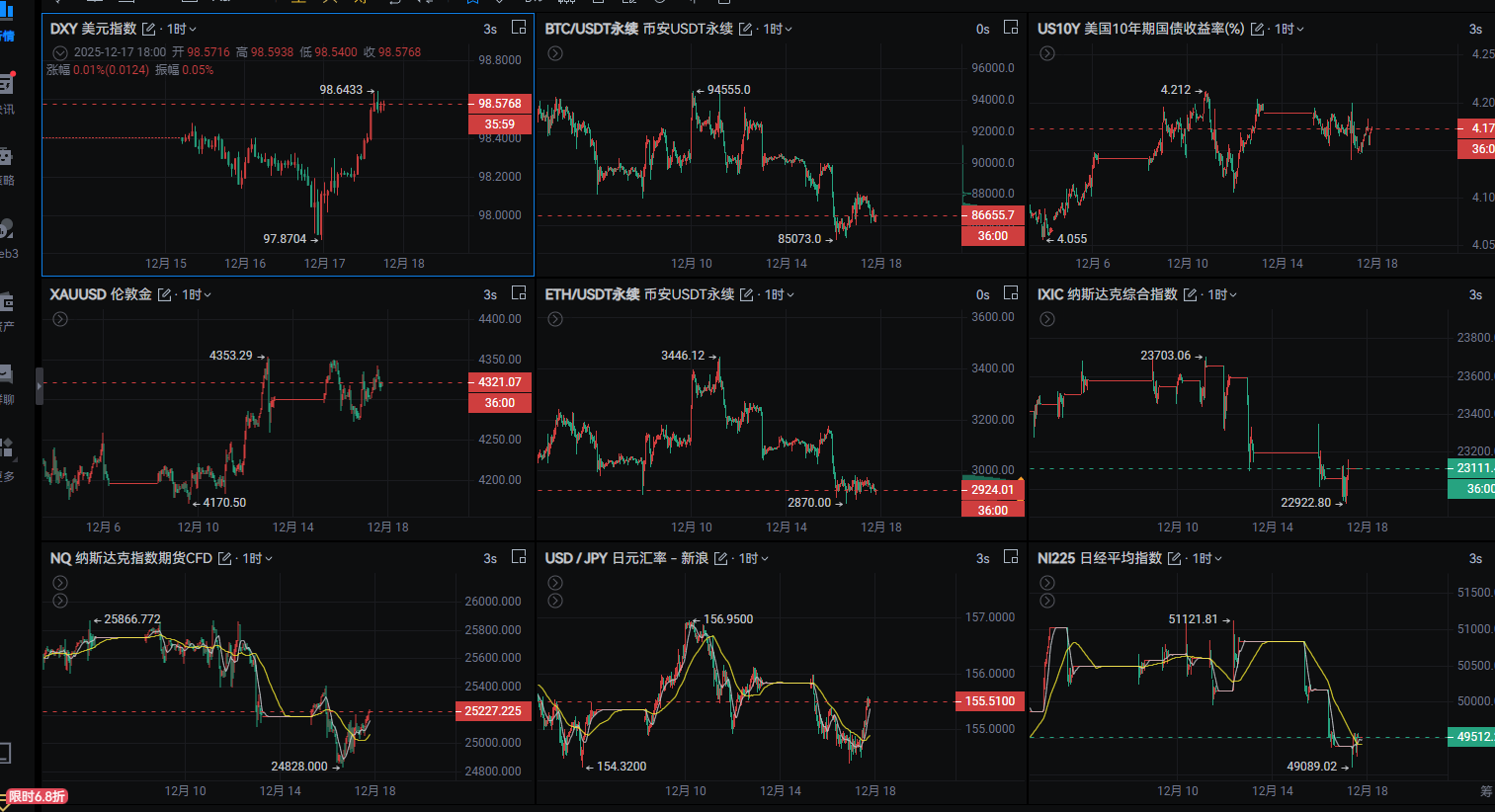The image size is (1495, 812).
Task: Edit the NI225 日经平均指数 symbol
Action: 1174,559
